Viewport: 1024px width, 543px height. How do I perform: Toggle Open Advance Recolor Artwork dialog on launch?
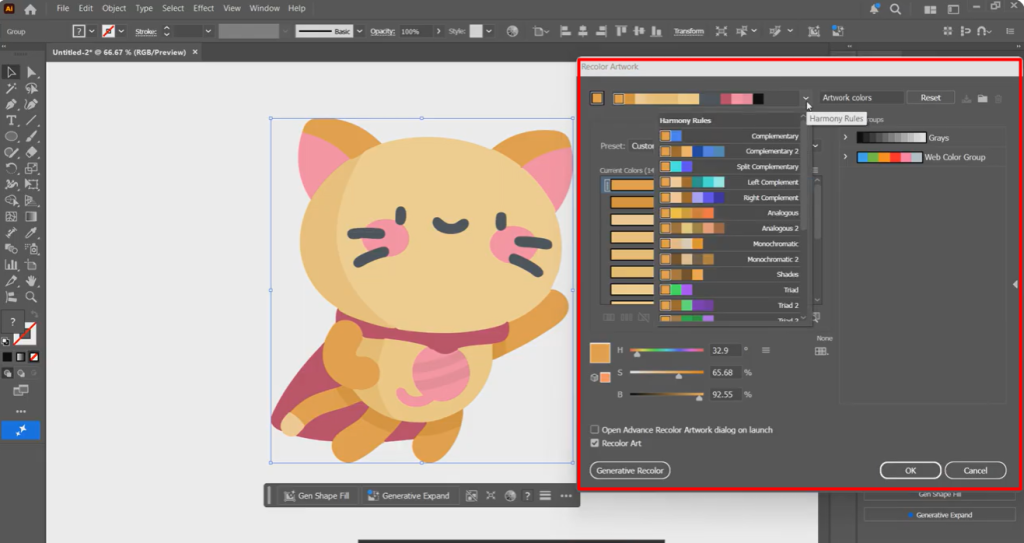(x=594, y=429)
